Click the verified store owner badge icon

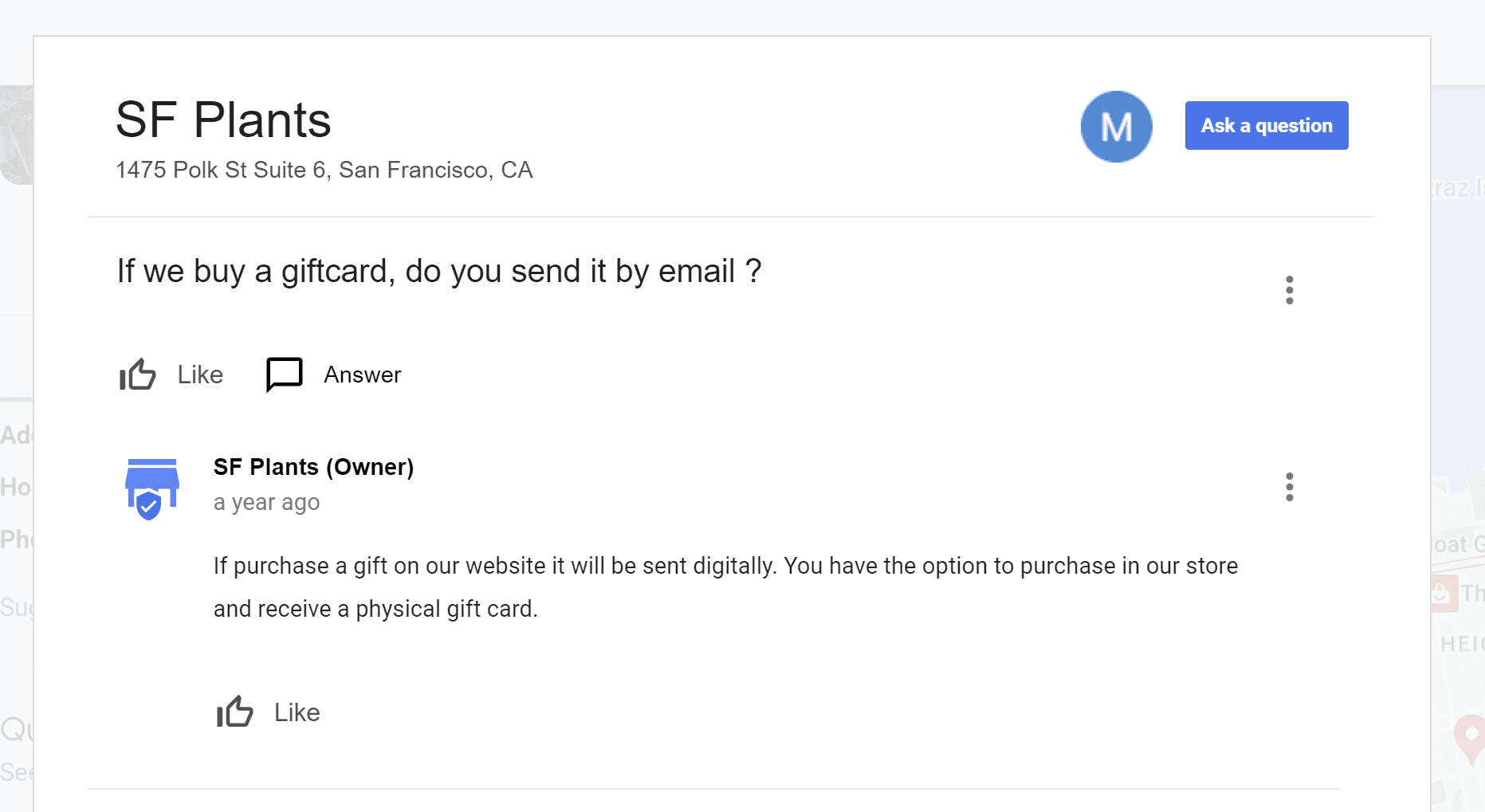pos(151,488)
